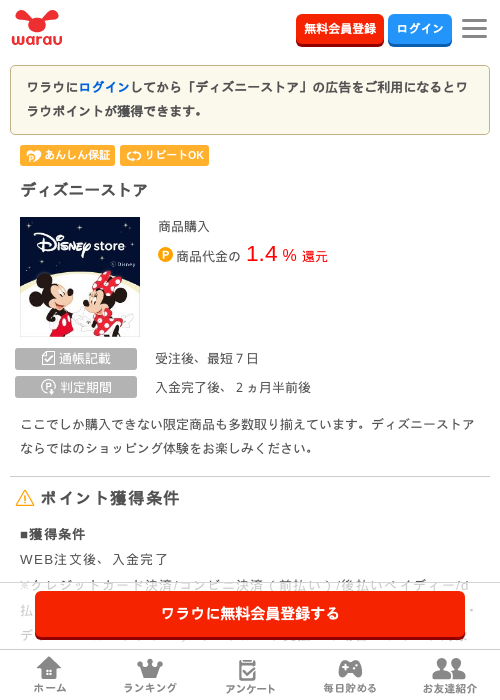Viewport: 500px width, 700px height.
Task: Click the orange P point coin icon
Action: 165,255
